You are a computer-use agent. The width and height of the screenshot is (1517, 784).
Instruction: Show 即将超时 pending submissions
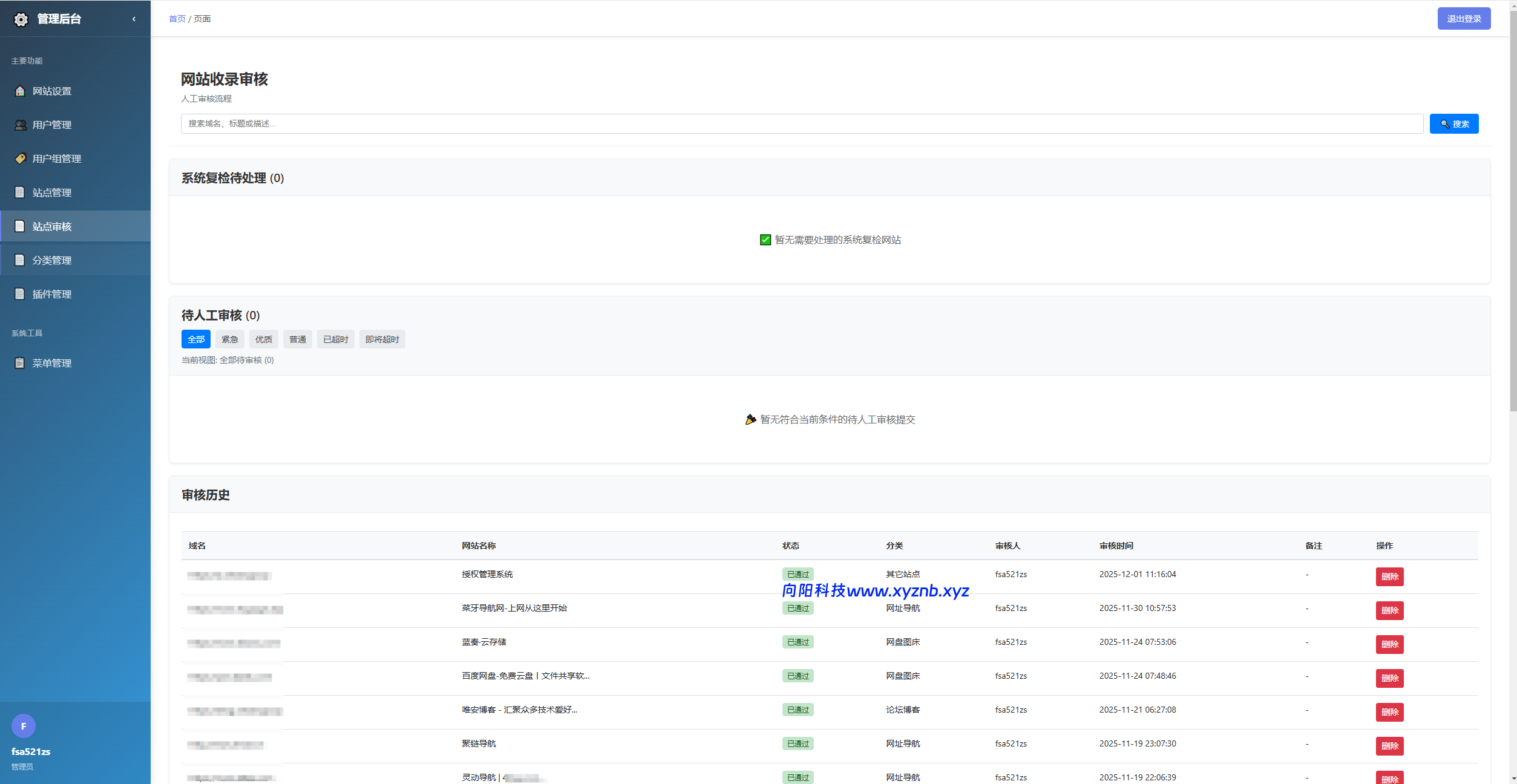382,339
